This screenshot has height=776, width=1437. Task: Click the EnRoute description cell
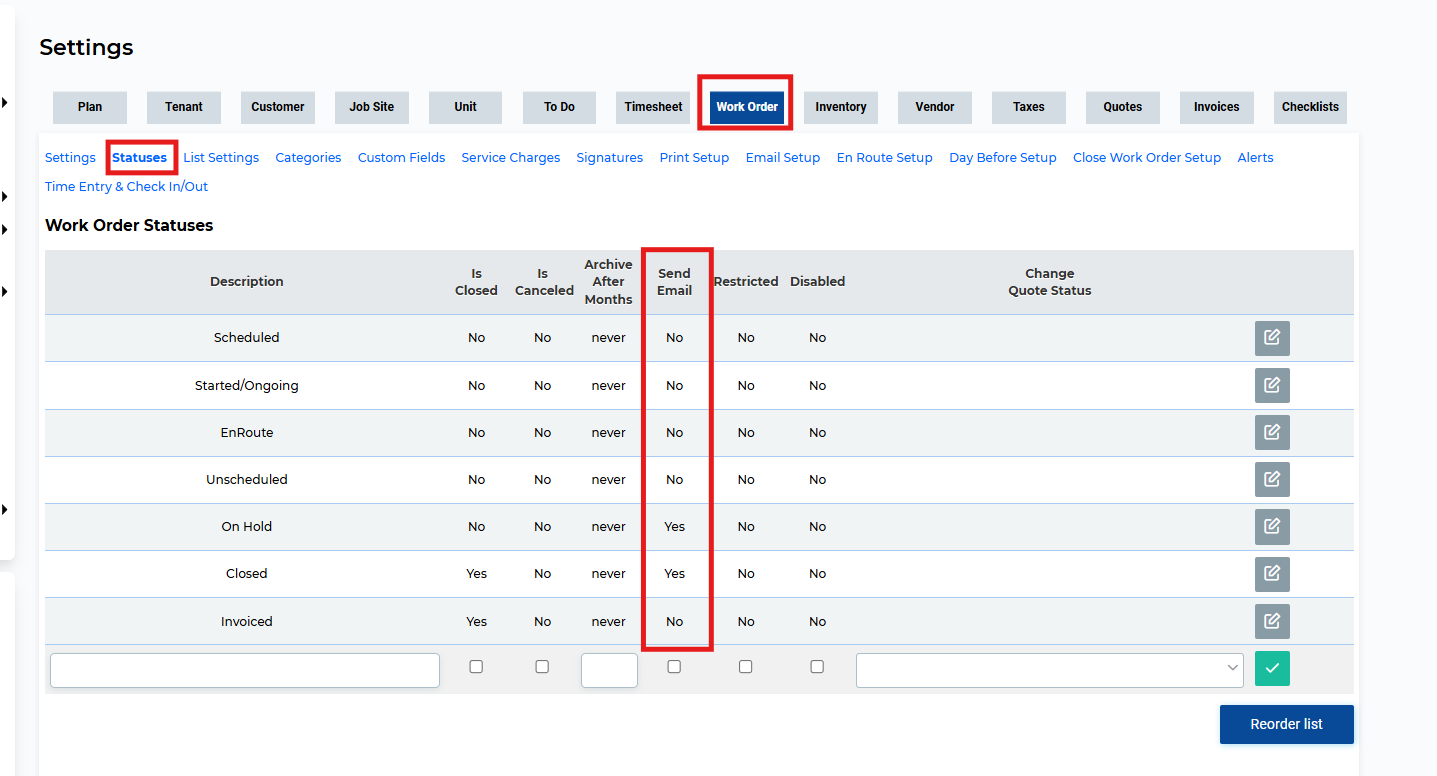pyautogui.click(x=247, y=432)
